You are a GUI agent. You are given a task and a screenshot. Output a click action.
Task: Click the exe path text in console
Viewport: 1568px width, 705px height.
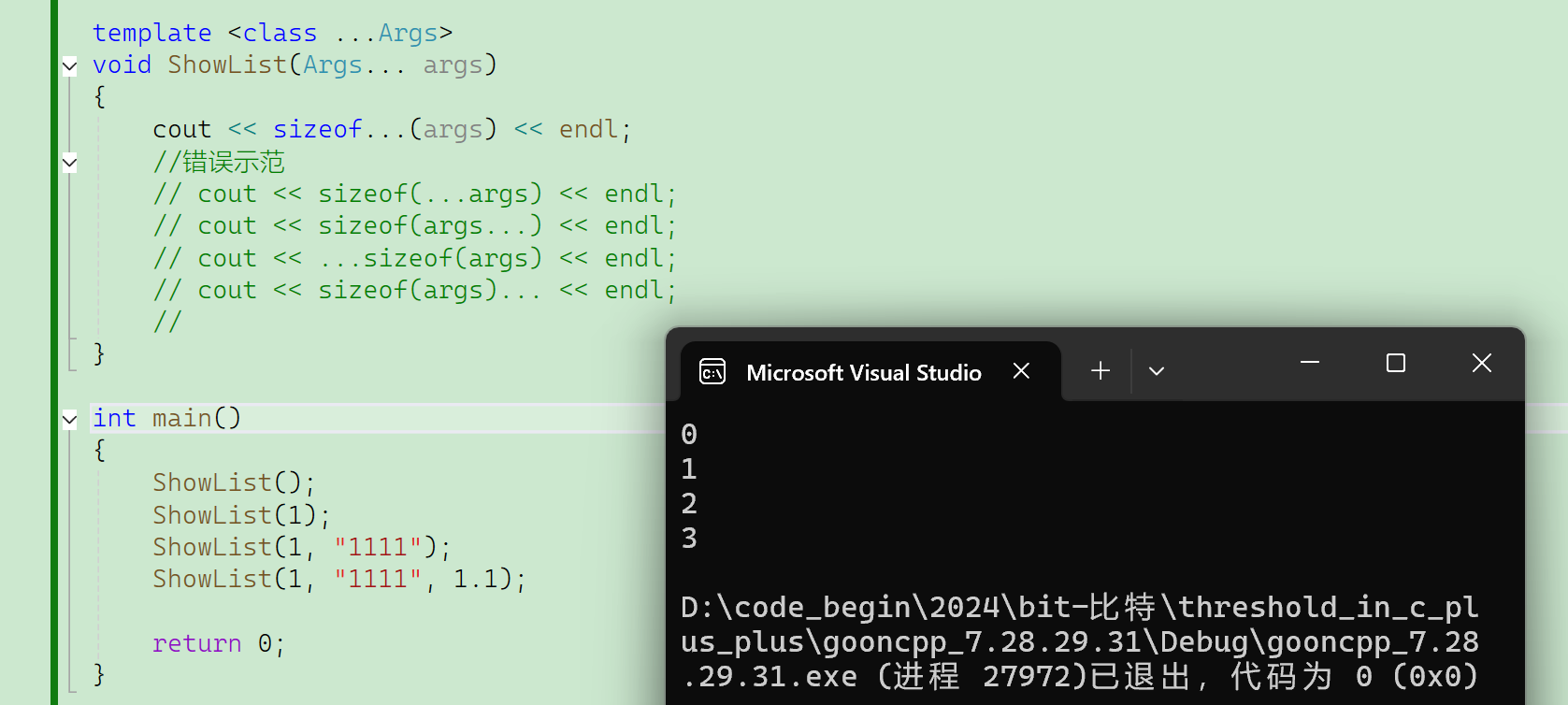(x=1079, y=641)
